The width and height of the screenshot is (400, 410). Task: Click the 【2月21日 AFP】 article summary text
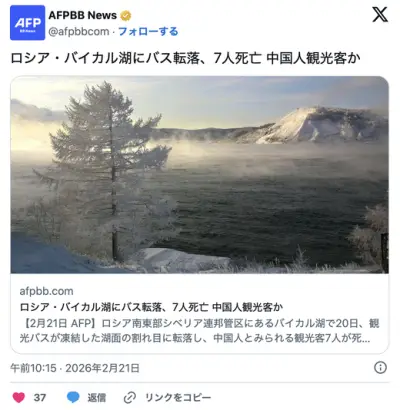click(x=199, y=331)
